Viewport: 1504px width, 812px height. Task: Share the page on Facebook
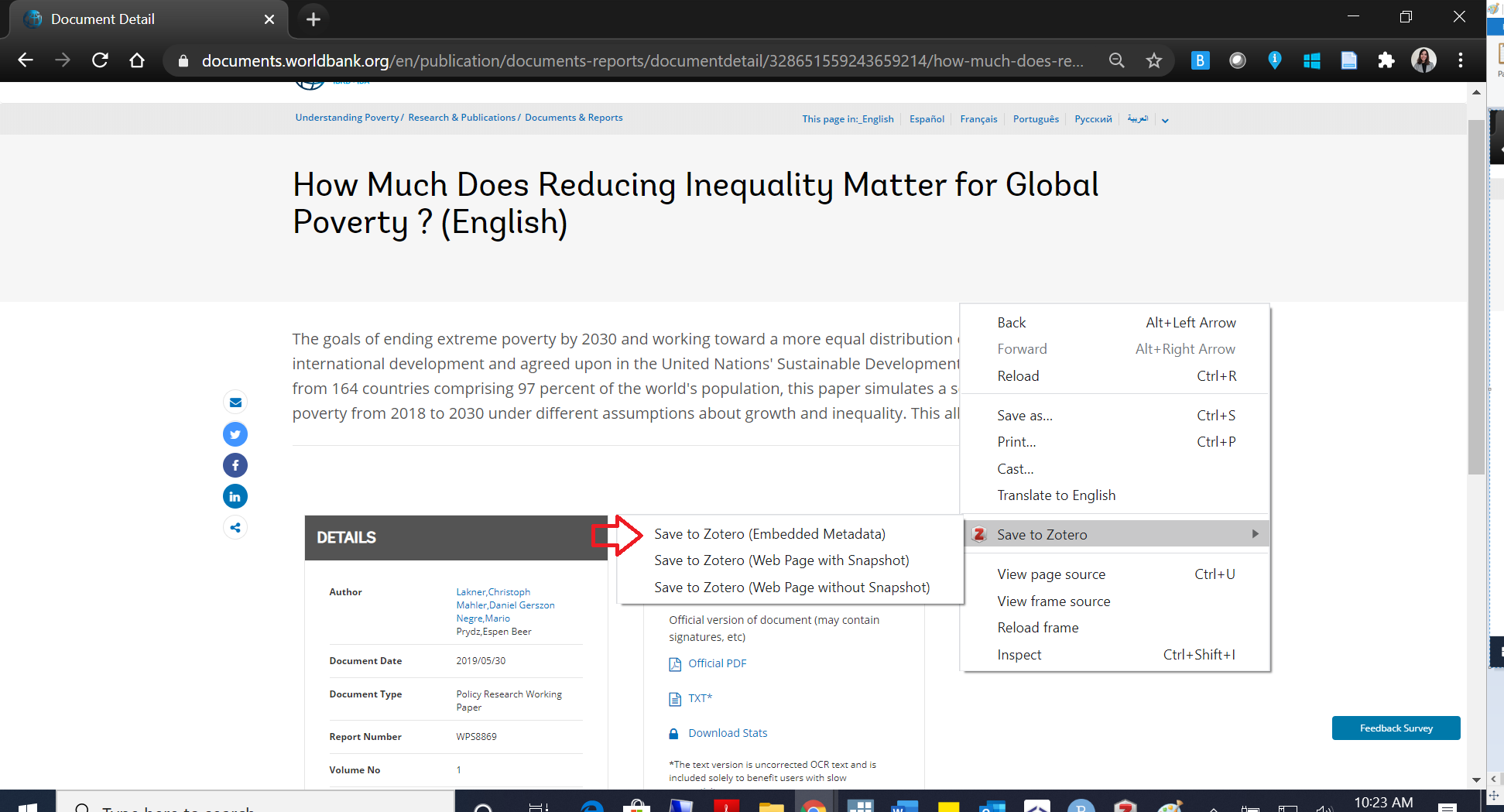click(235, 465)
